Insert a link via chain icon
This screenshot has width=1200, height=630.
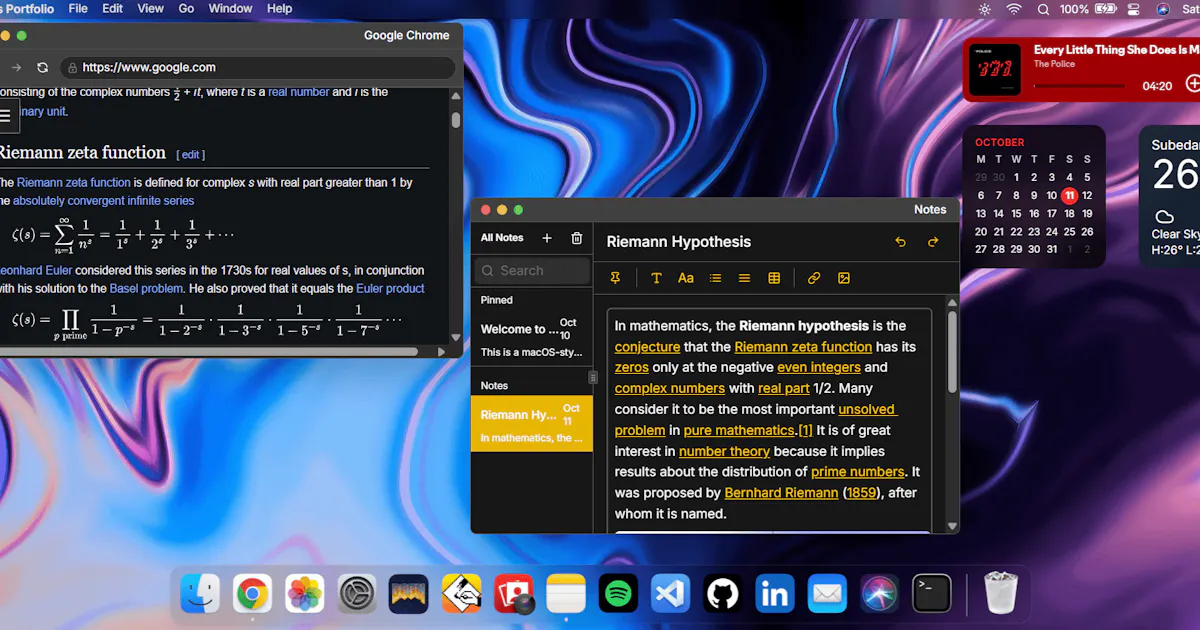pyautogui.click(x=814, y=278)
